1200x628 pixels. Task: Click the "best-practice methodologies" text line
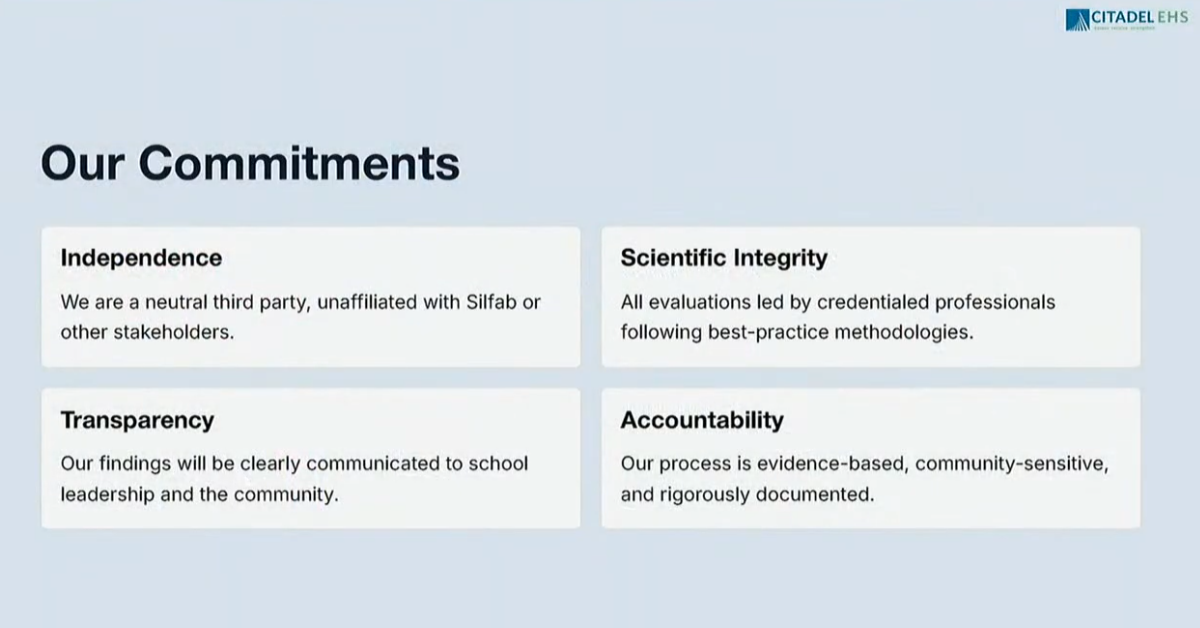[797, 332]
